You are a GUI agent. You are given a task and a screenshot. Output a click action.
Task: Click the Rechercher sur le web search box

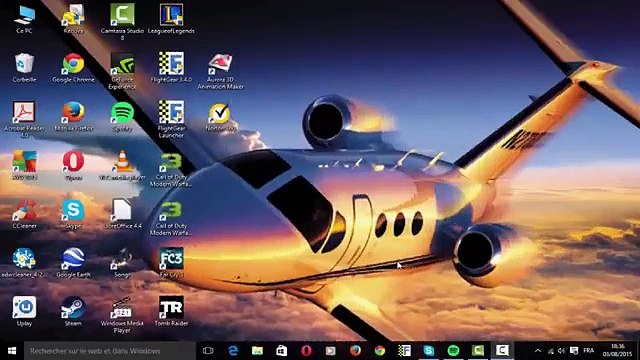pyautogui.click(x=109, y=351)
